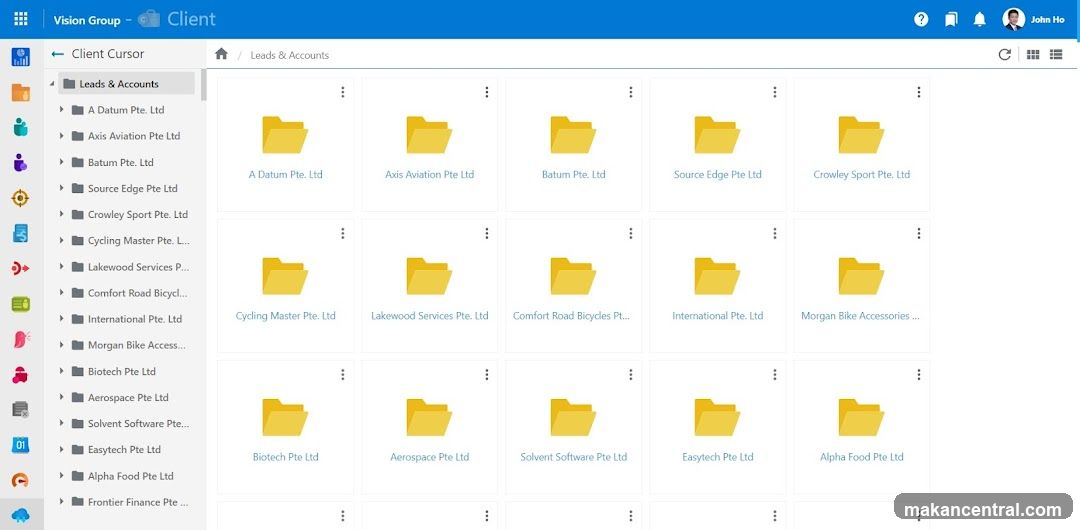Viewport: 1080px width, 530px height.
Task: Expand Source Edge Pte Ltd tree node
Action: click(61, 188)
